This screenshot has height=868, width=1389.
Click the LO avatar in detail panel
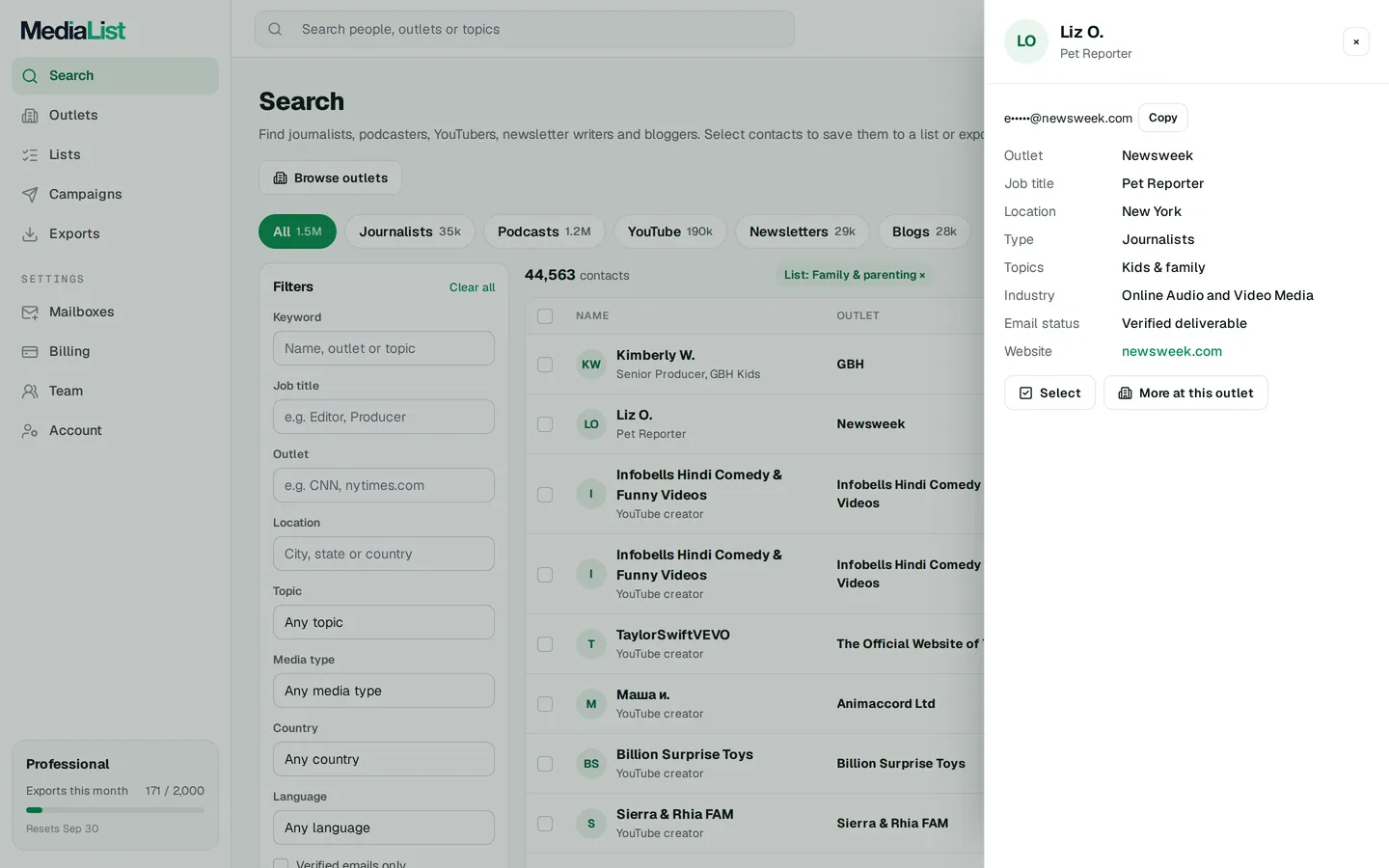pyautogui.click(x=1026, y=41)
